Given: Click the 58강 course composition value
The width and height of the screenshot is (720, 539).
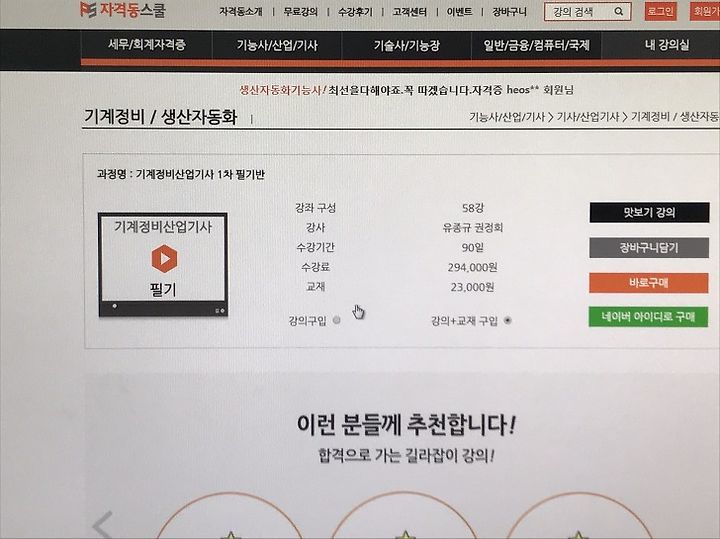Looking at the screenshot, I should [x=473, y=208].
